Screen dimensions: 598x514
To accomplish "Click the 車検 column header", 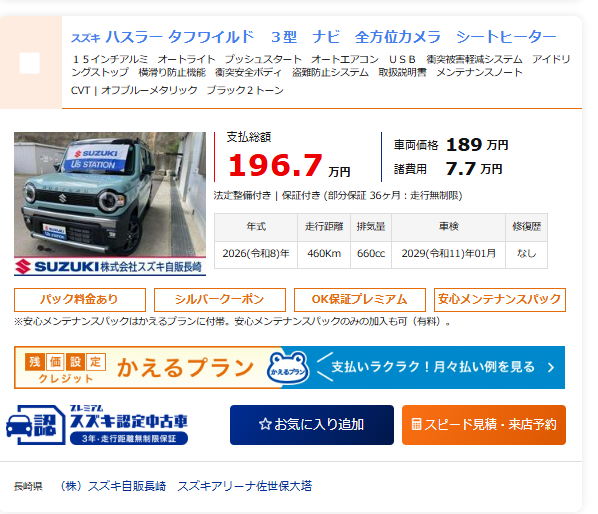I will point(448,227).
